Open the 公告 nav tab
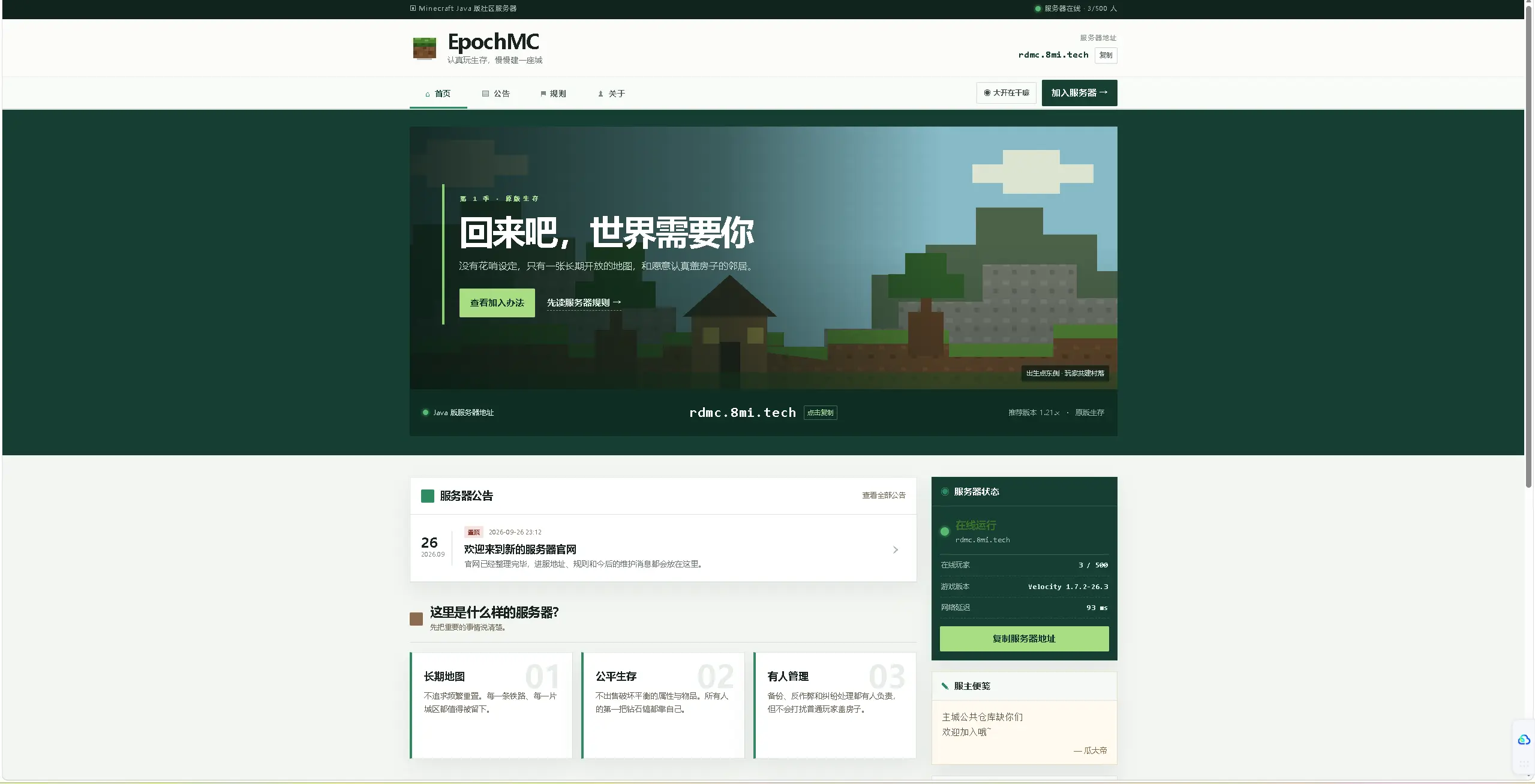The height and width of the screenshot is (784, 1535). click(x=496, y=94)
